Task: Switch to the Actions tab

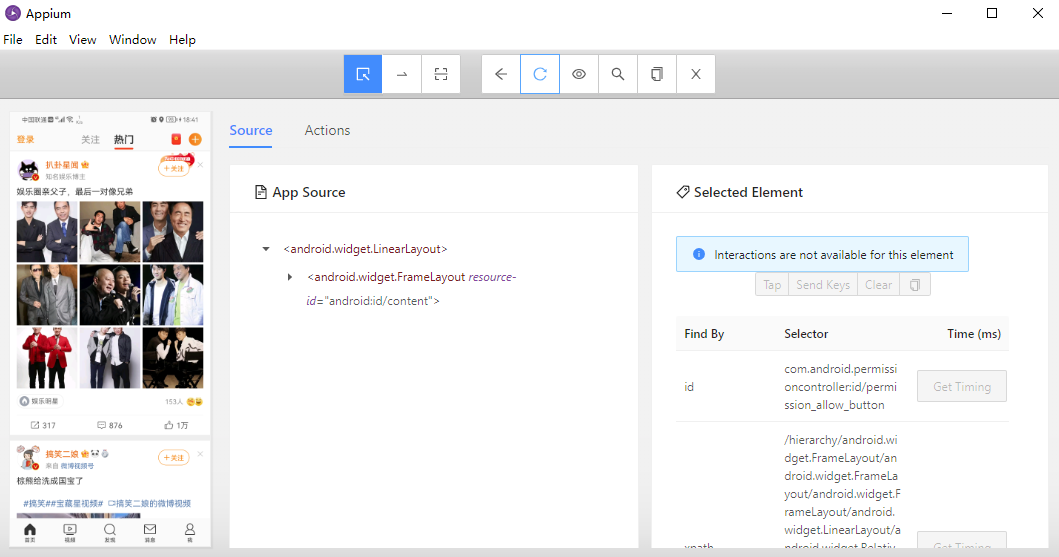Action: click(x=327, y=130)
